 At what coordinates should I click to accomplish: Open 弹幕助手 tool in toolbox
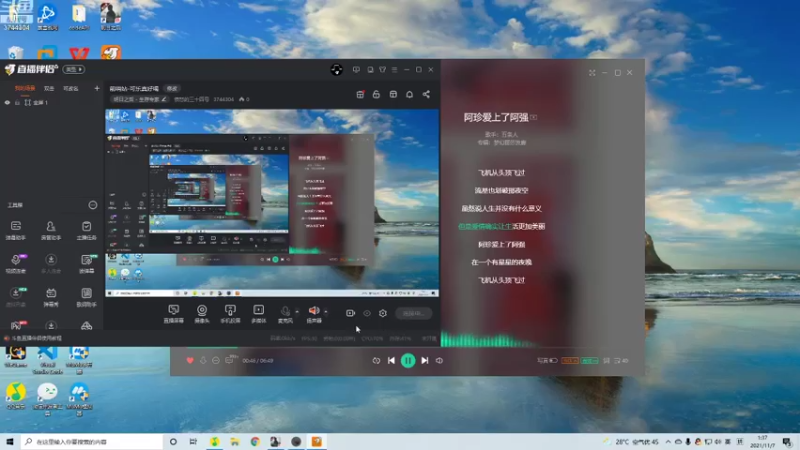point(16,230)
